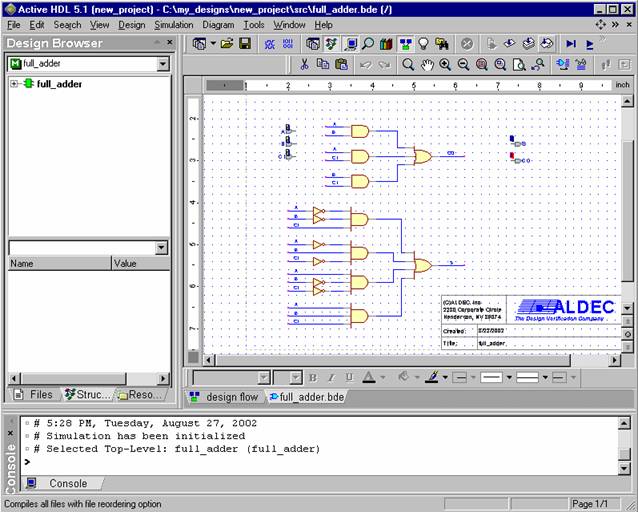Click the fill color paint bucket

(403, 378)
